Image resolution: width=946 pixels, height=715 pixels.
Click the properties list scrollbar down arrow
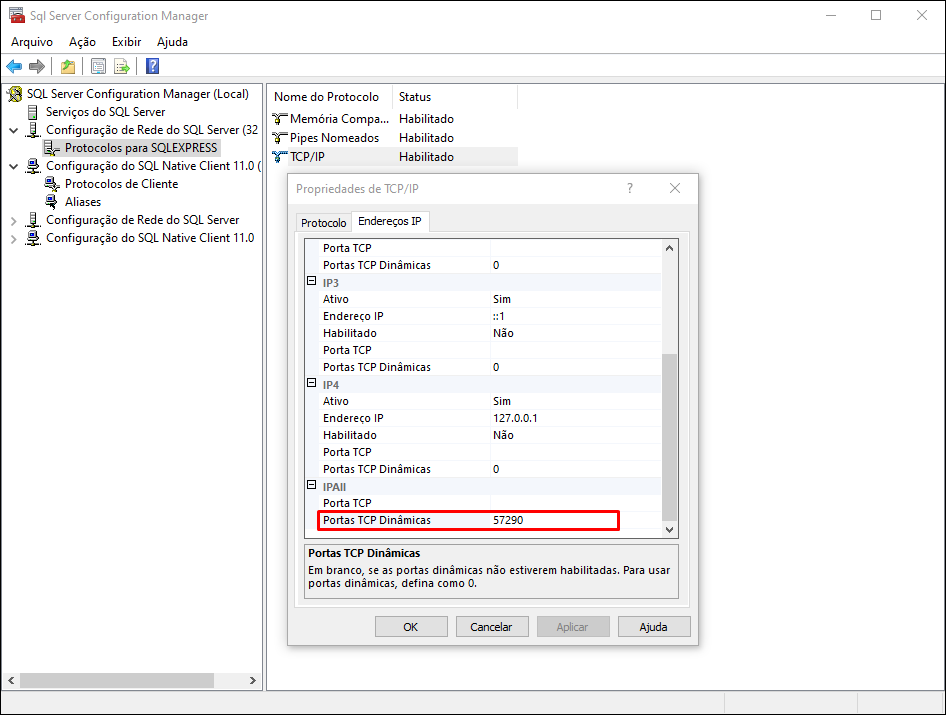(670, 529)
